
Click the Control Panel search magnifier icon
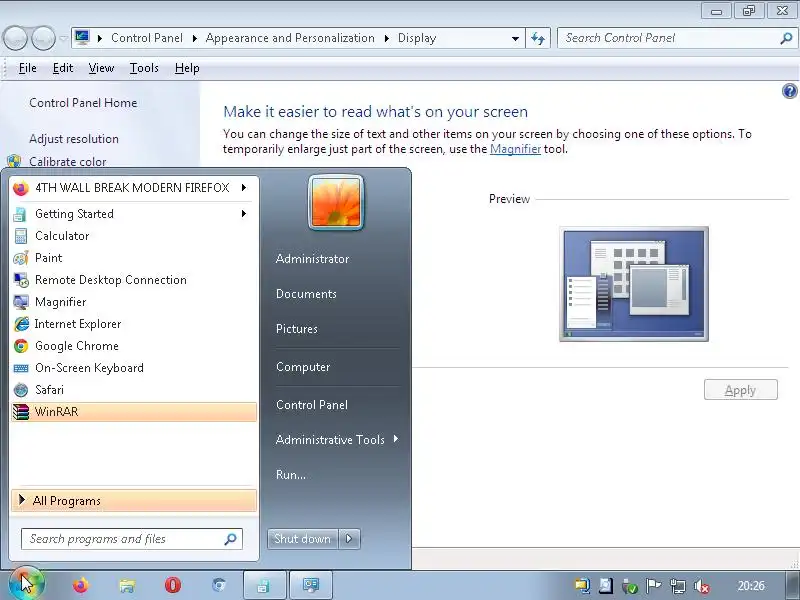pos(786,38)
